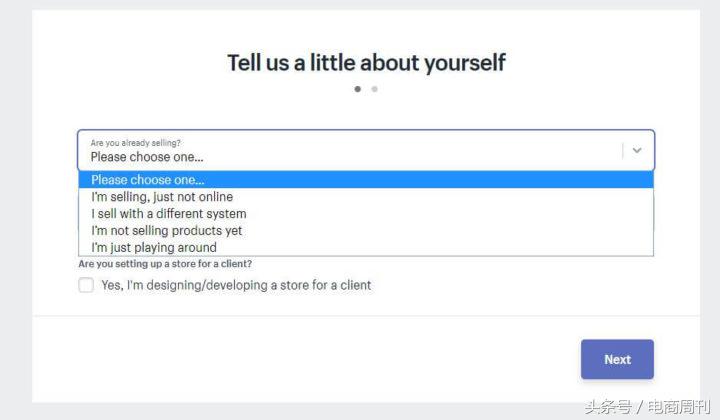
Task: Click the "Tell us a little about yourself" heading
Action: [366, 63]
